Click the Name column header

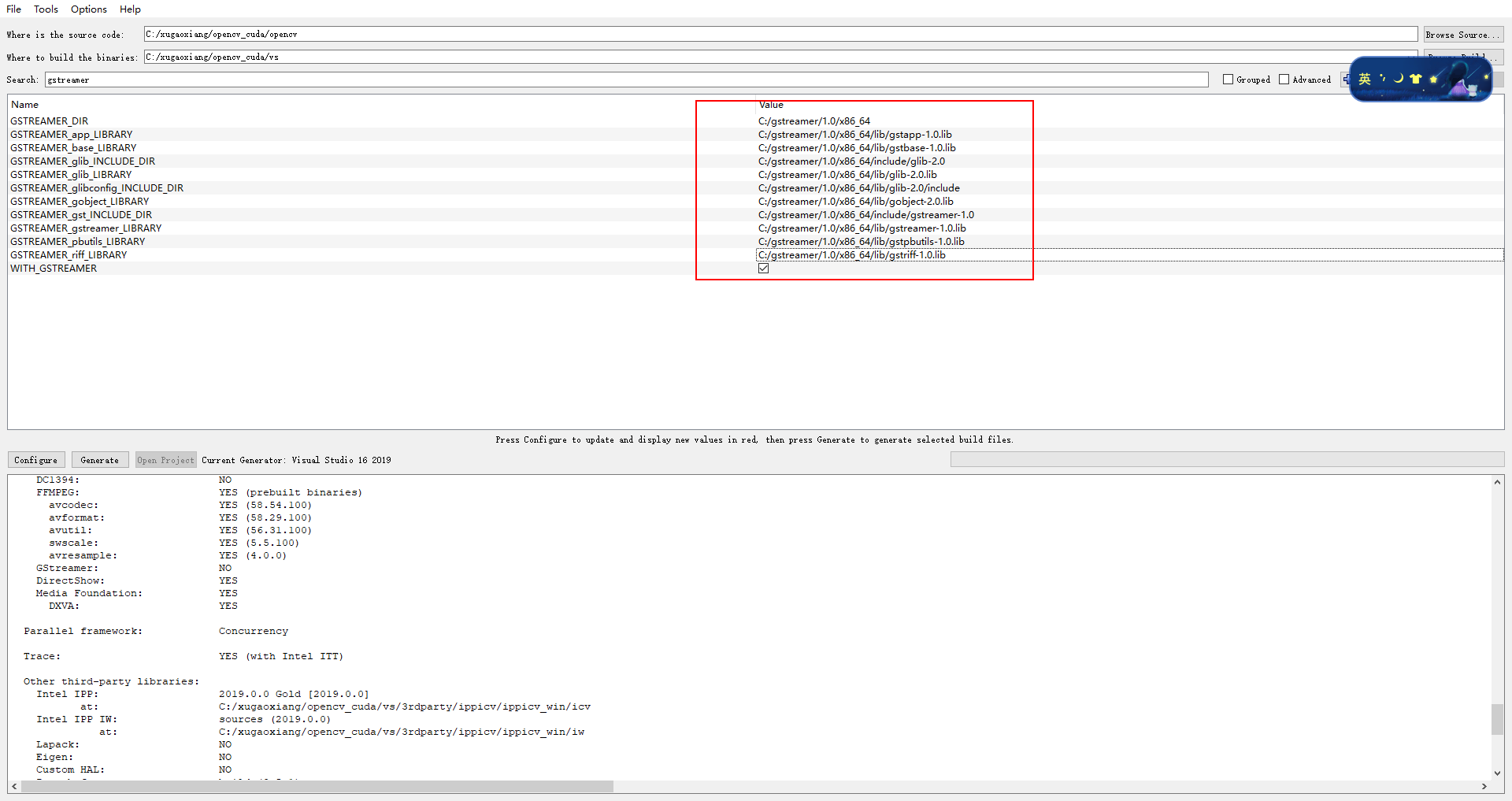[x=24, y=105]
